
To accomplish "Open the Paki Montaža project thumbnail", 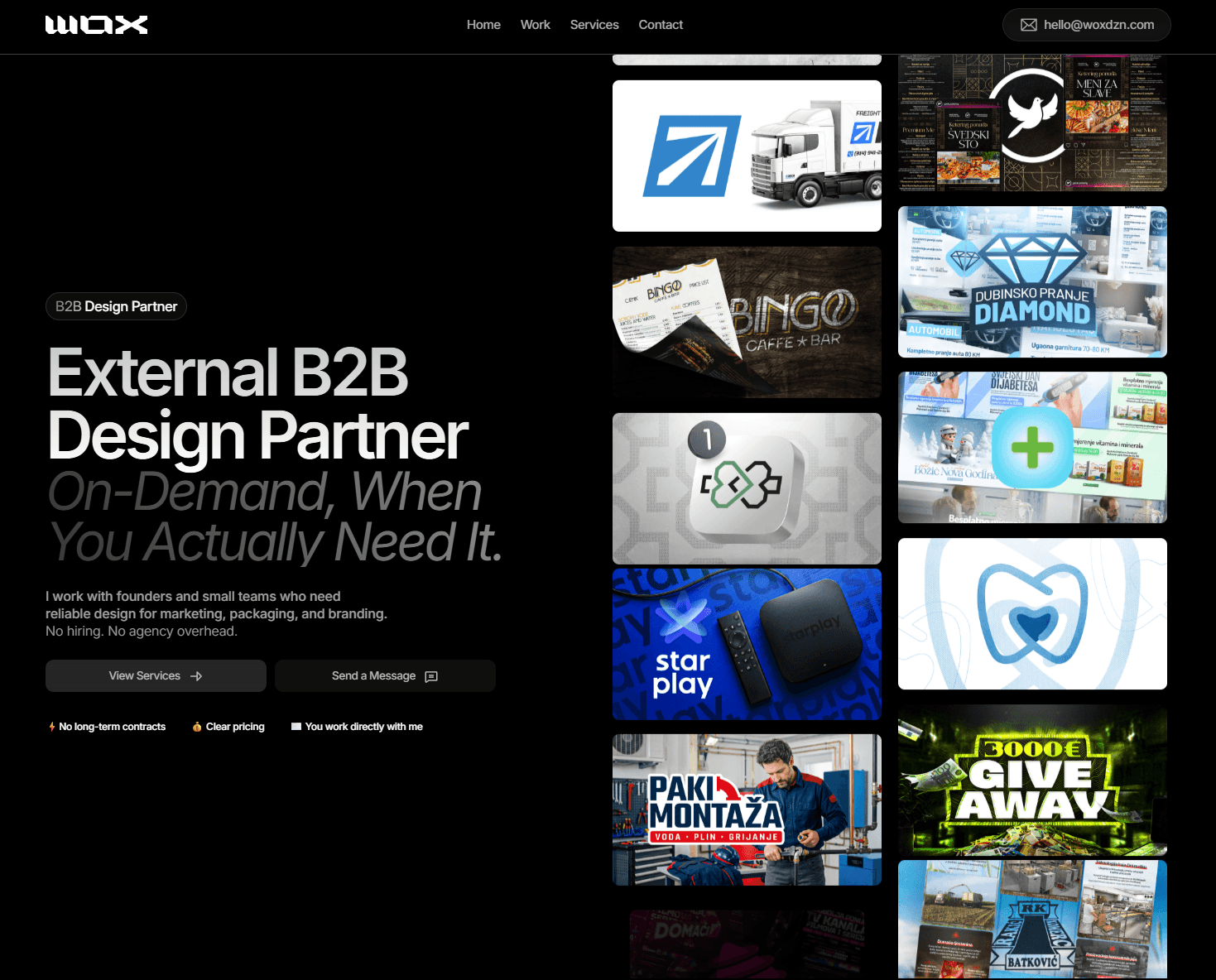I will [x=747, y=809].
